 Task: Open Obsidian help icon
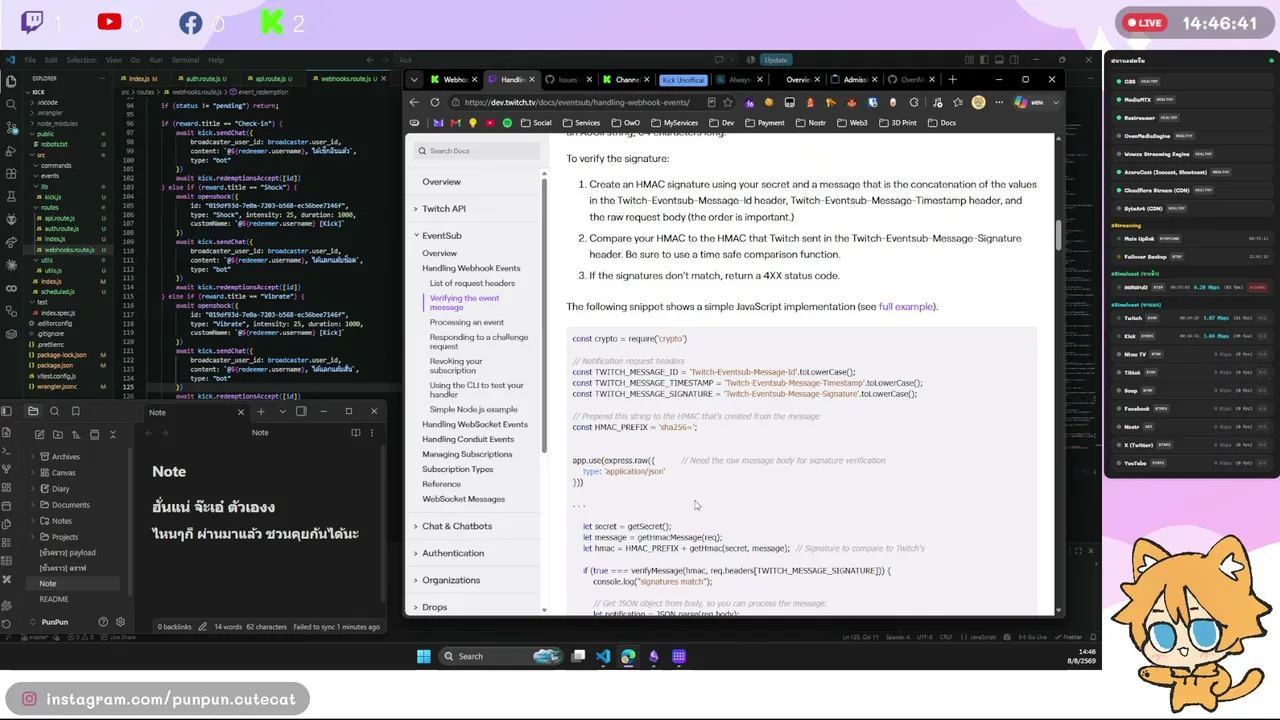tap(103, 622)
